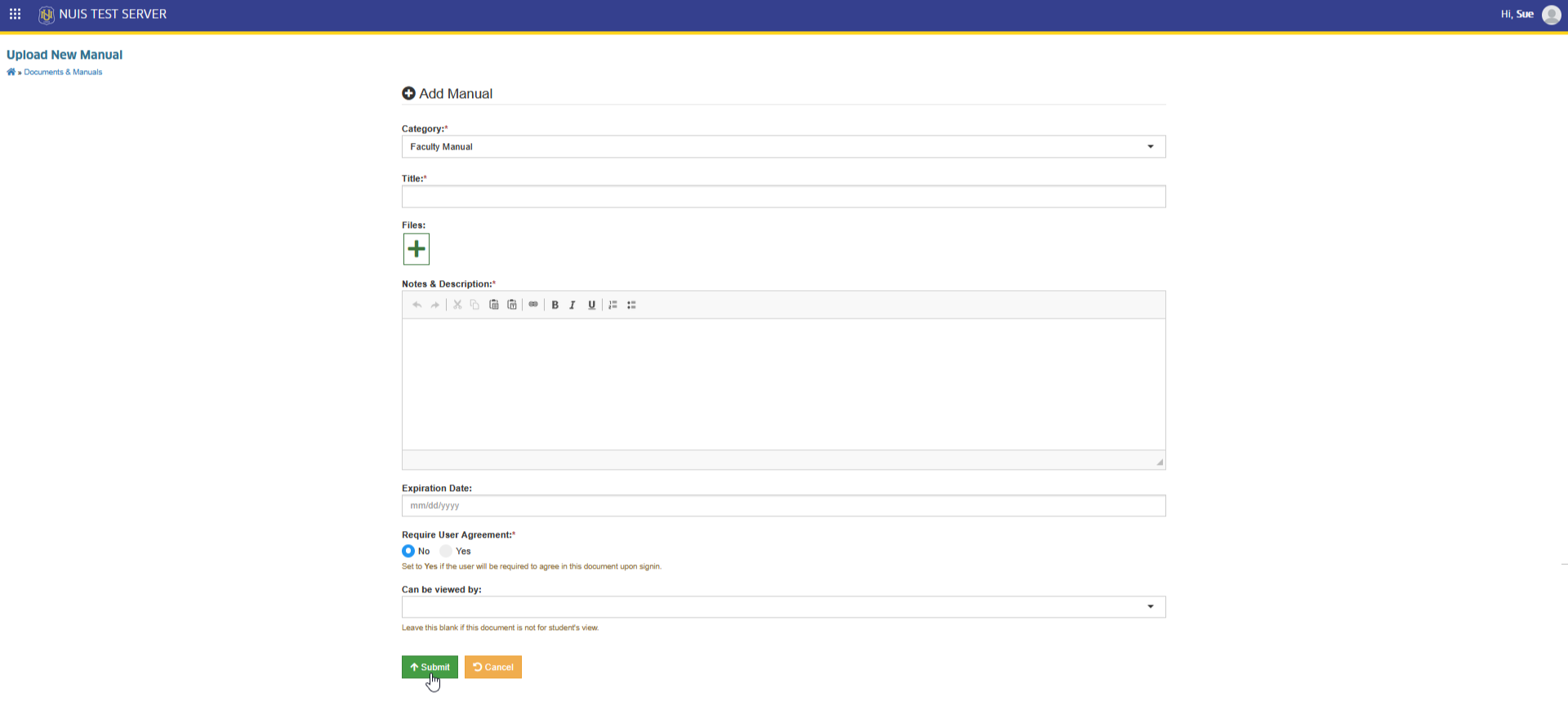Submit the new manual
Screen dimensions: 1568x701
point(430,668)
